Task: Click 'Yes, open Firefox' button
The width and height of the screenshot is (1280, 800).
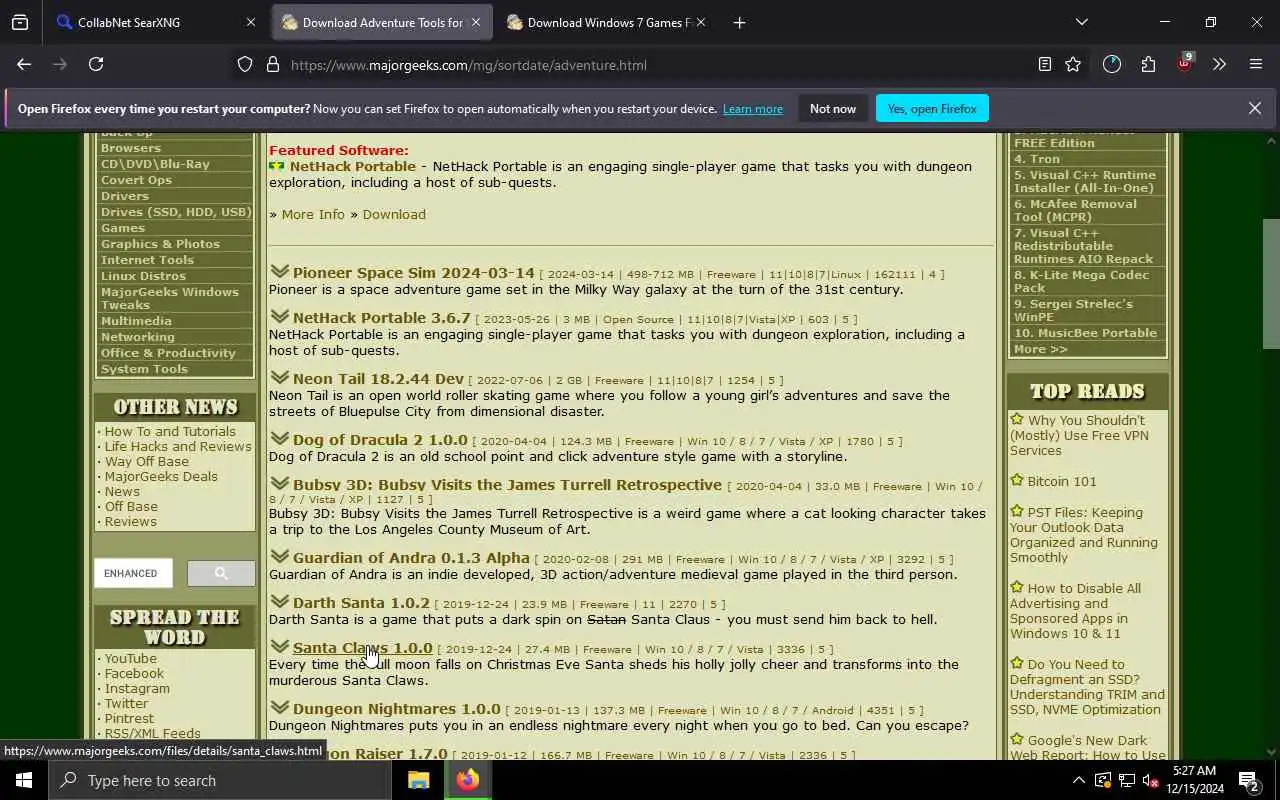Action: [x=932, y=108]
